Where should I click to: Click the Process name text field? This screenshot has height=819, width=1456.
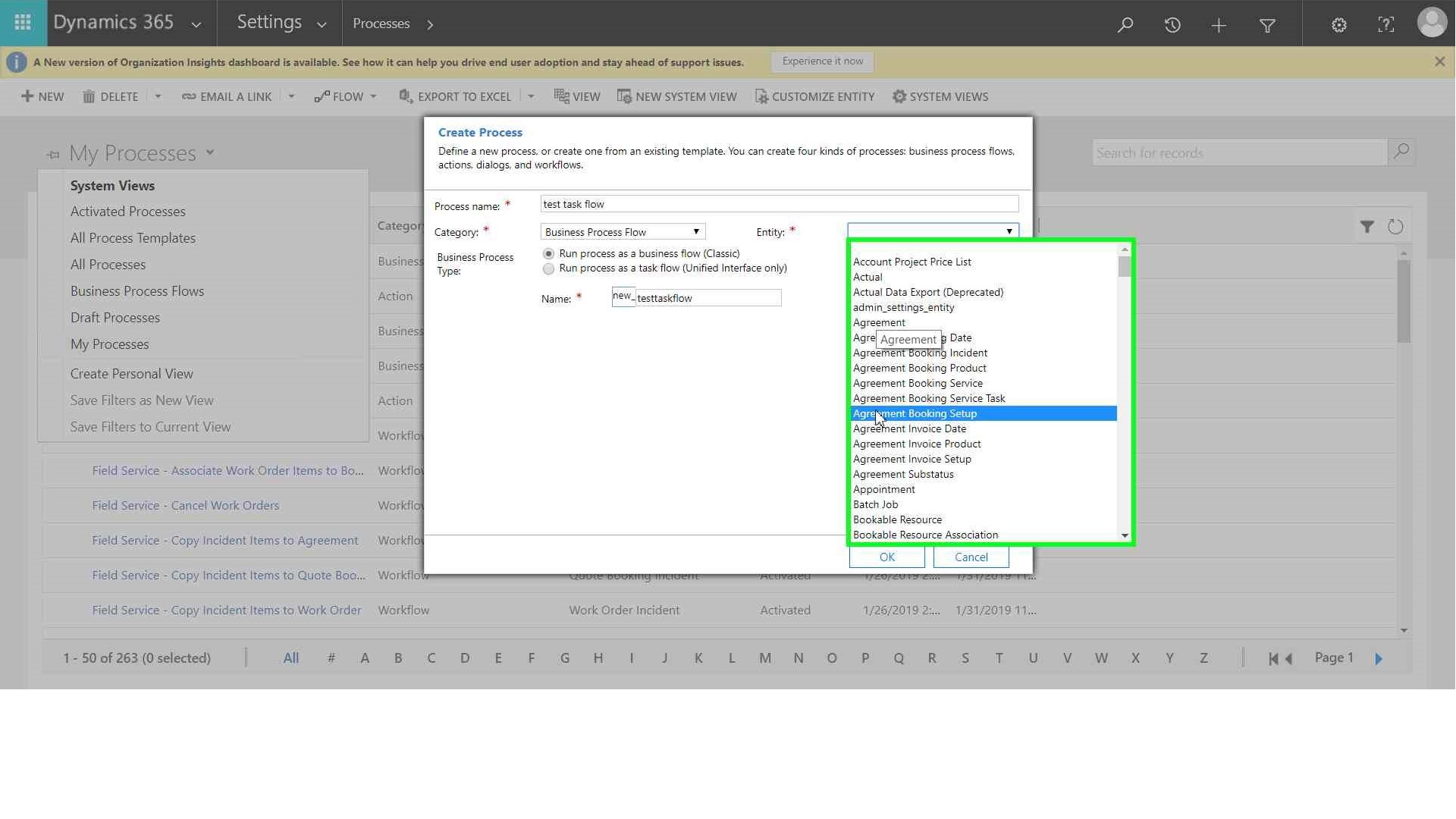779,204
